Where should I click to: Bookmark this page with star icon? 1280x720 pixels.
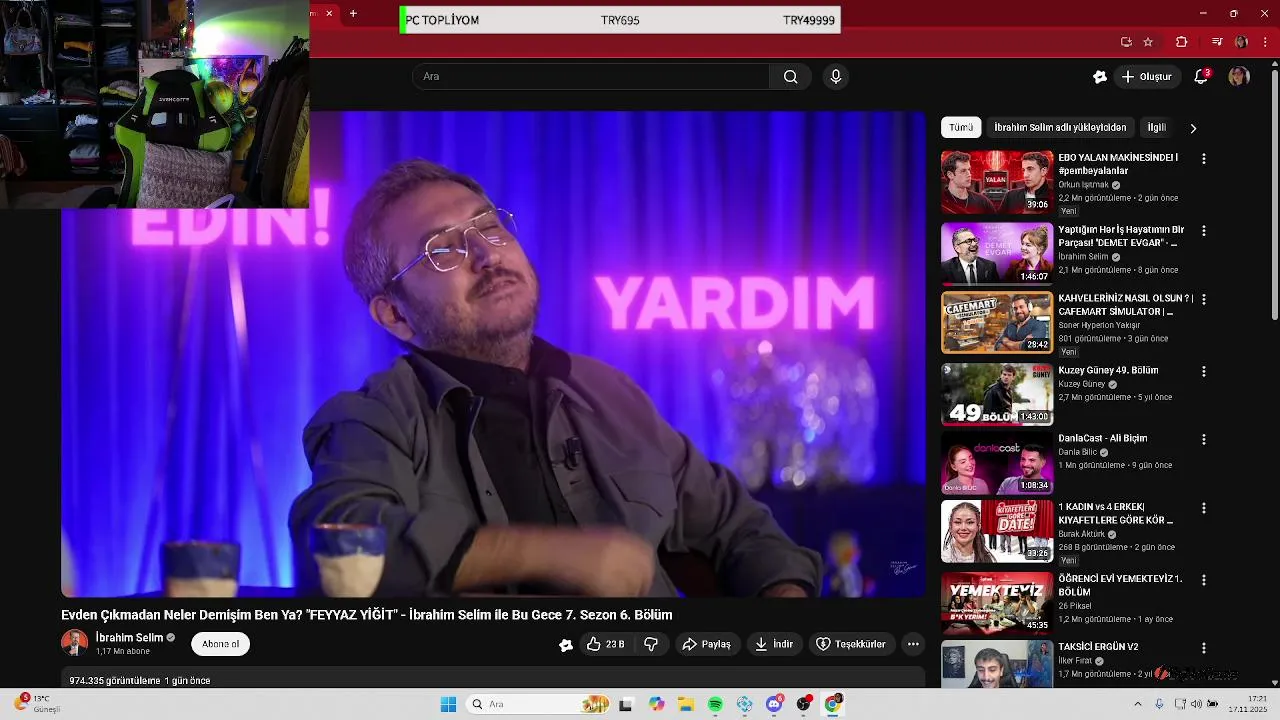1148,42
